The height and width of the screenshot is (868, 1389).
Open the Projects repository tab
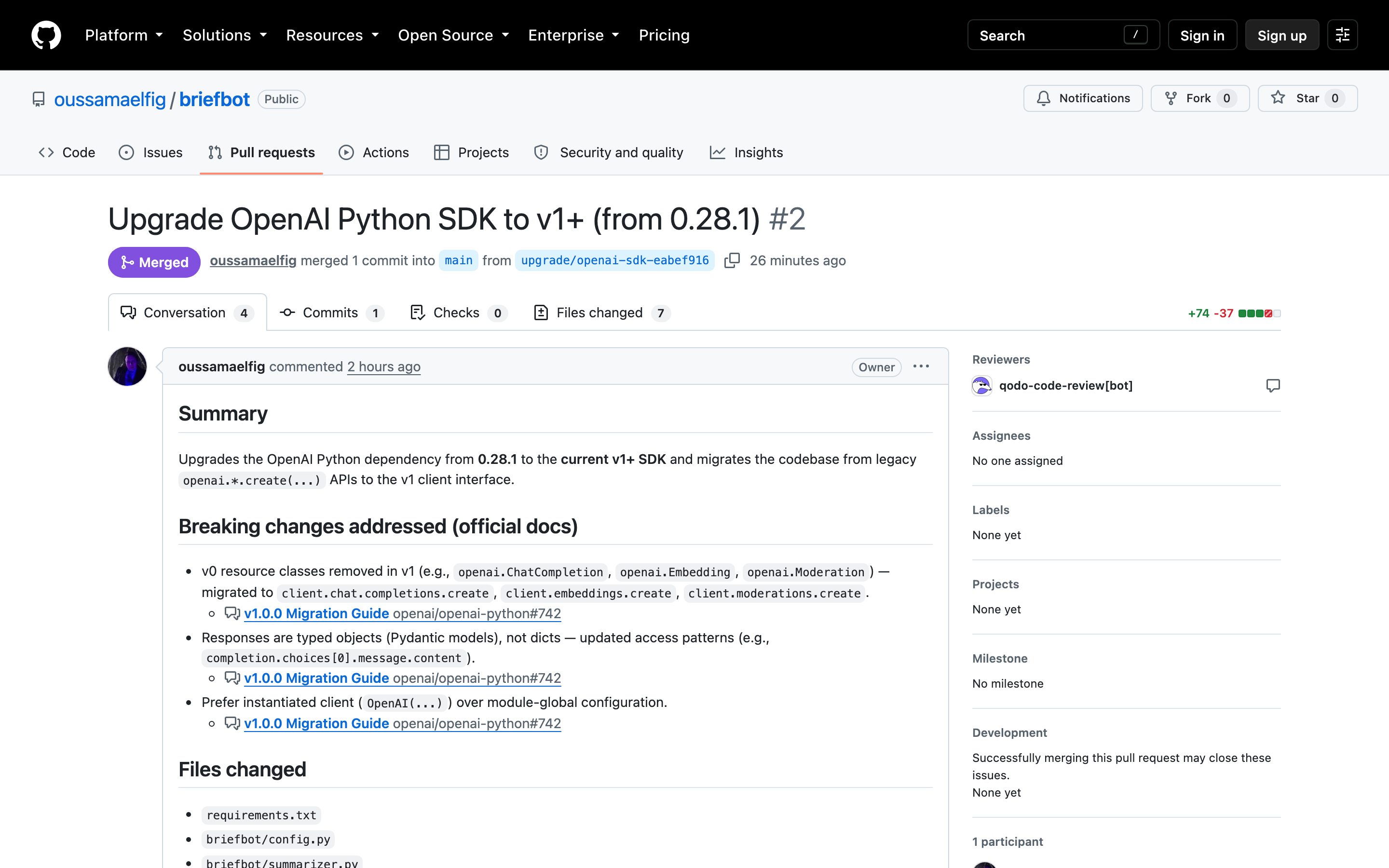(x=471, y=152)
